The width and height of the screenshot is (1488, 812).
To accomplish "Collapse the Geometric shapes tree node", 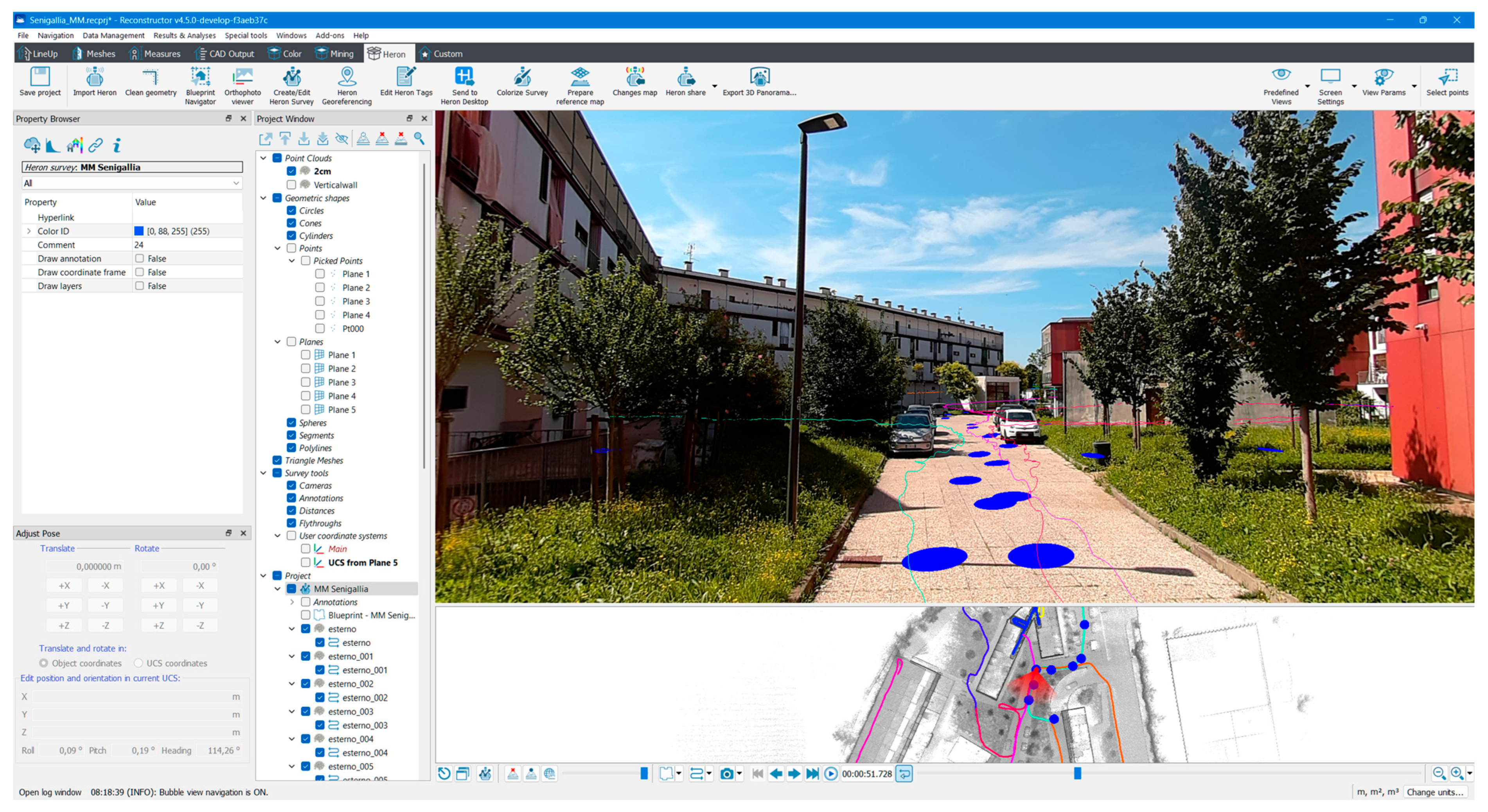I will click(263, 198).
